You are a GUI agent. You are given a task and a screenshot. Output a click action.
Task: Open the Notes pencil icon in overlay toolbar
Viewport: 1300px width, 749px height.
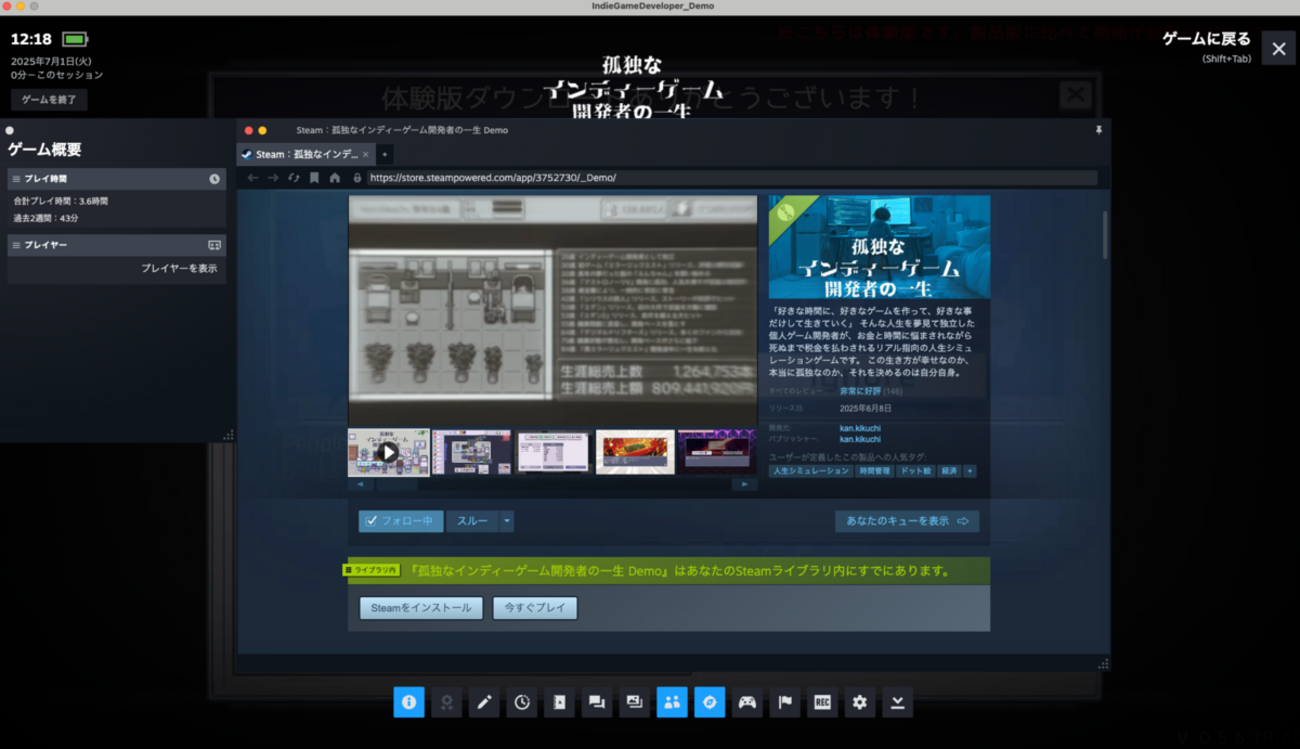[x=484, y=703]
